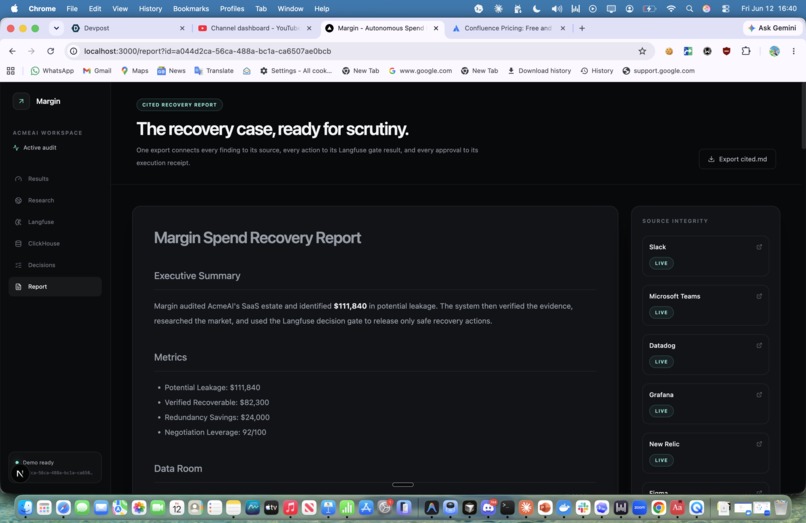
Task: Open the Decisions sidebar item
Action: [55, 265]
